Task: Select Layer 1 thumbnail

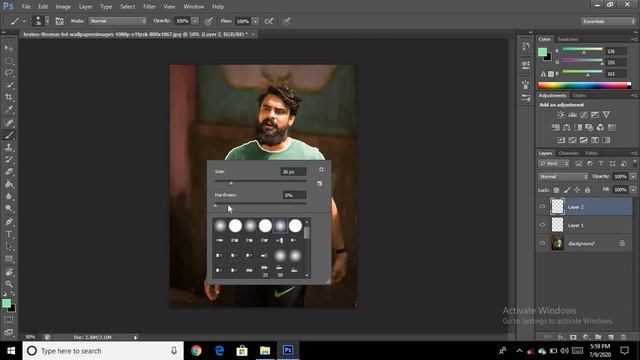Action: (557, 225)
